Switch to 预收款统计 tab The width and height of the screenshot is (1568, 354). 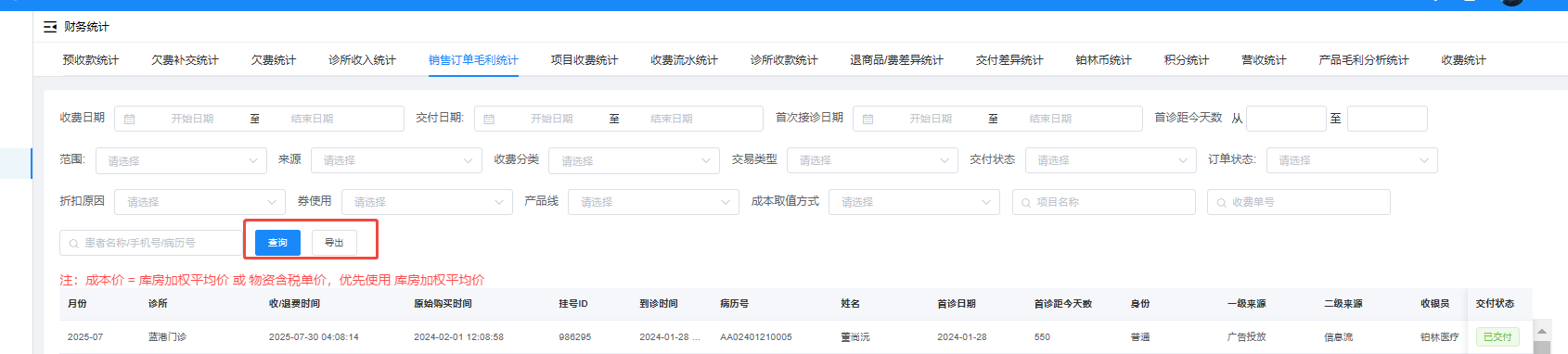tap(91, 60)
